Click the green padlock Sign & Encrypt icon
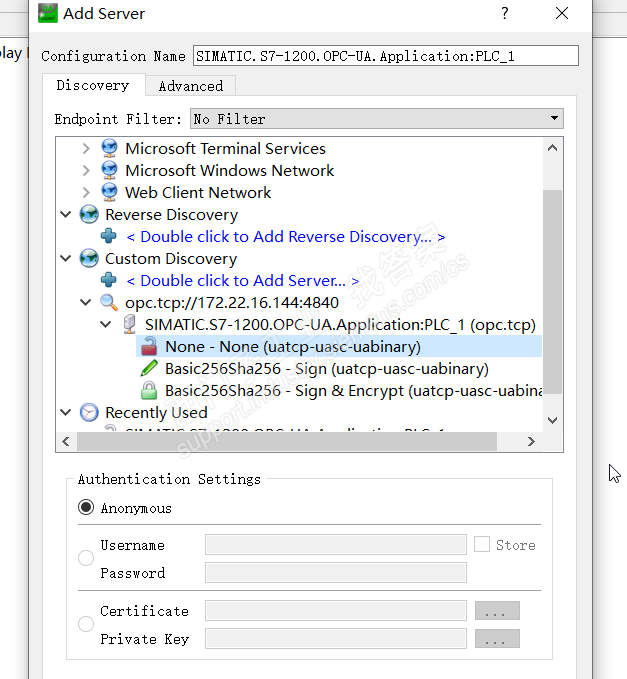The width and height of the screenshot is (627, 679). pos(148,390)
